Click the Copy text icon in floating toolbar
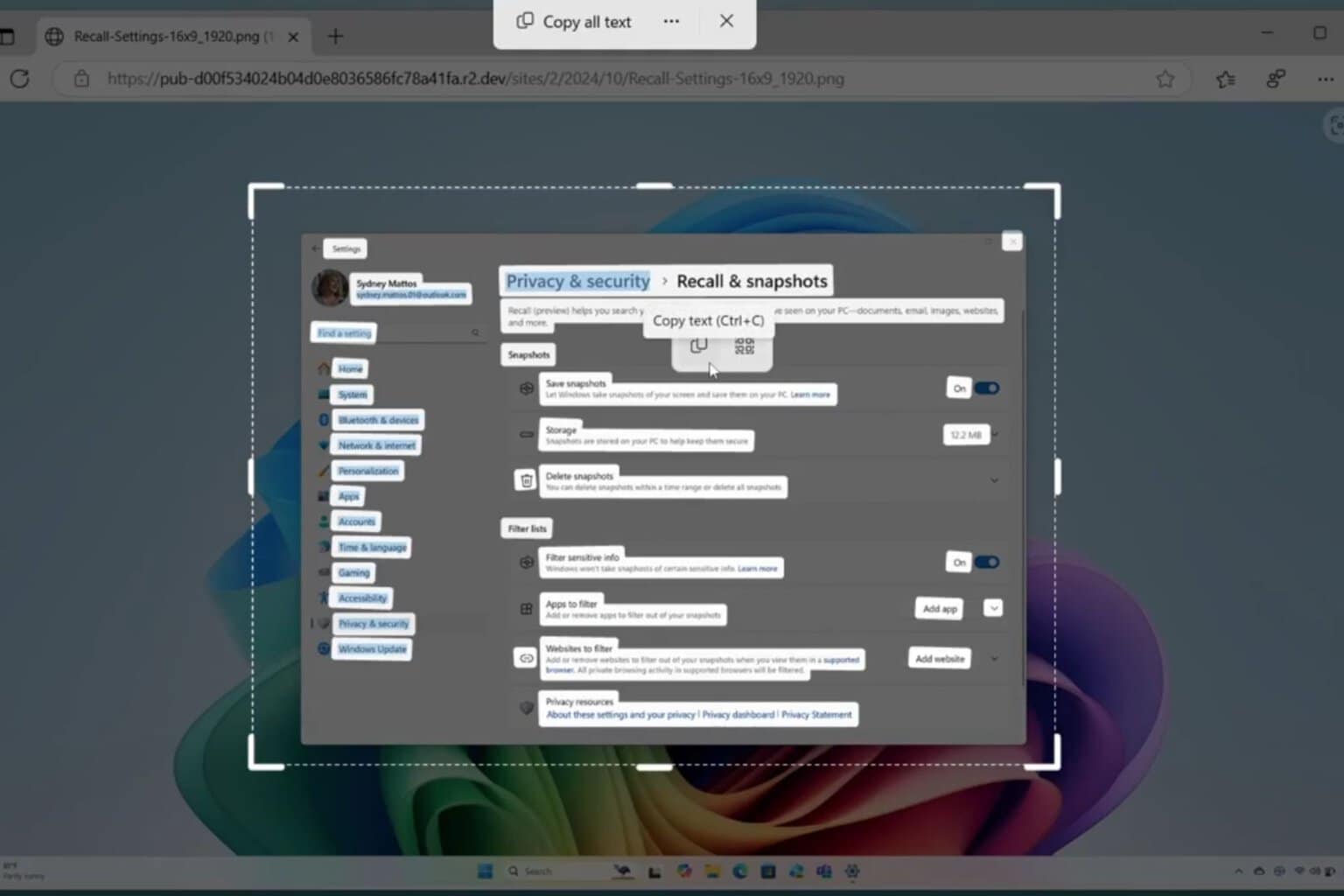Image resolution: width=1344 pixels, height=896 pixels. click(x=698, y=346)
